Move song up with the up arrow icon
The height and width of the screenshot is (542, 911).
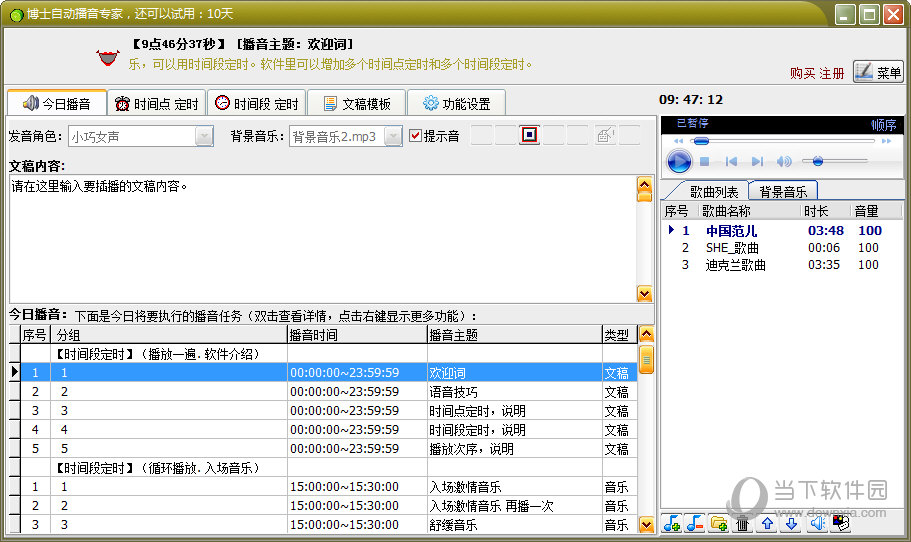point(767,523)
